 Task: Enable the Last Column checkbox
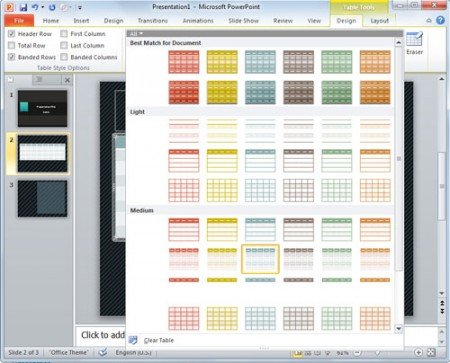(x=64, y=45)
